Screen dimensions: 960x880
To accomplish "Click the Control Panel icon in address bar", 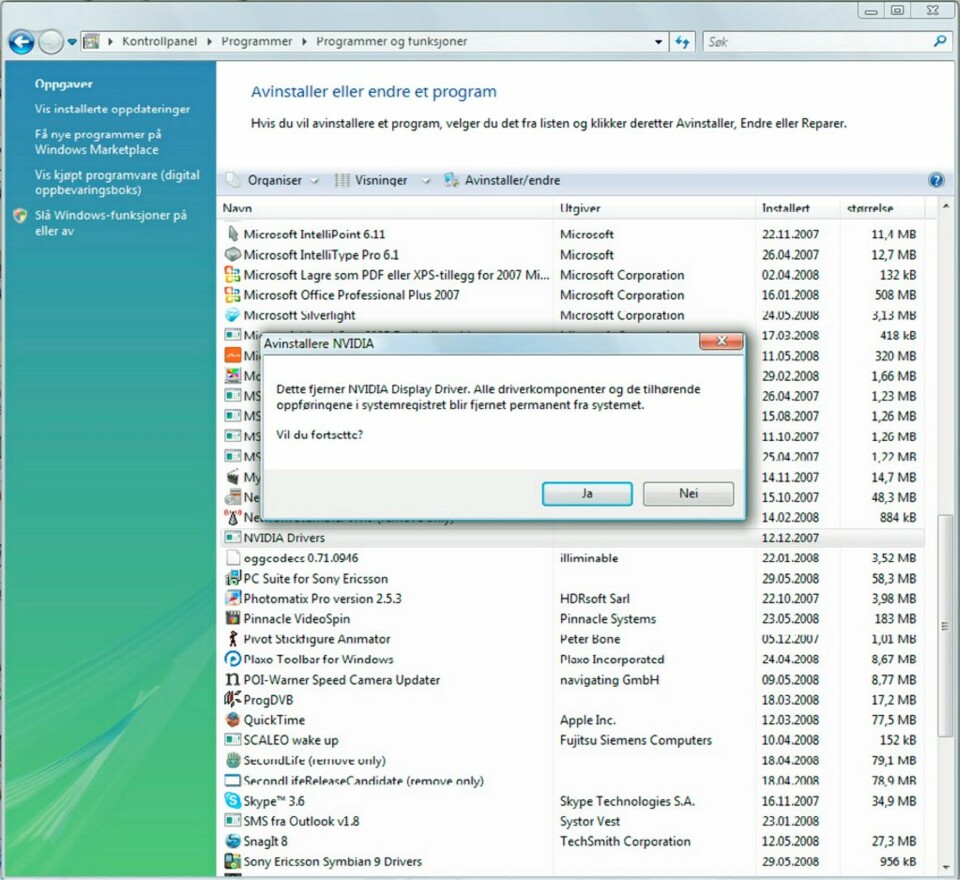I will pos(91,42).
